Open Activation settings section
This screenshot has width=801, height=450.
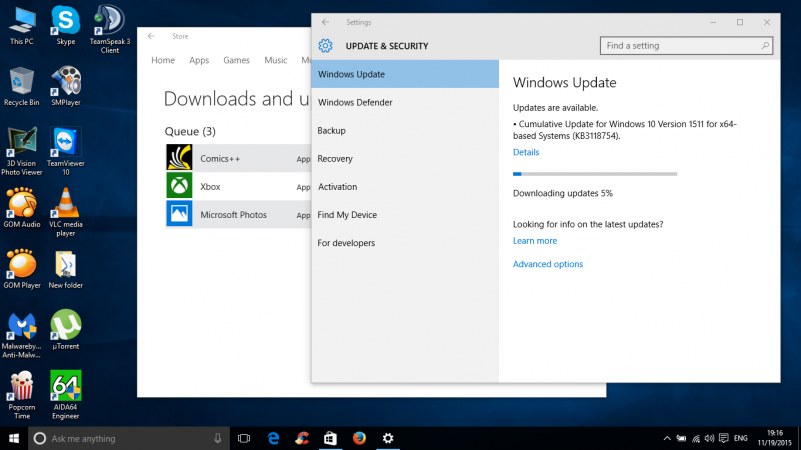(405, 186)
